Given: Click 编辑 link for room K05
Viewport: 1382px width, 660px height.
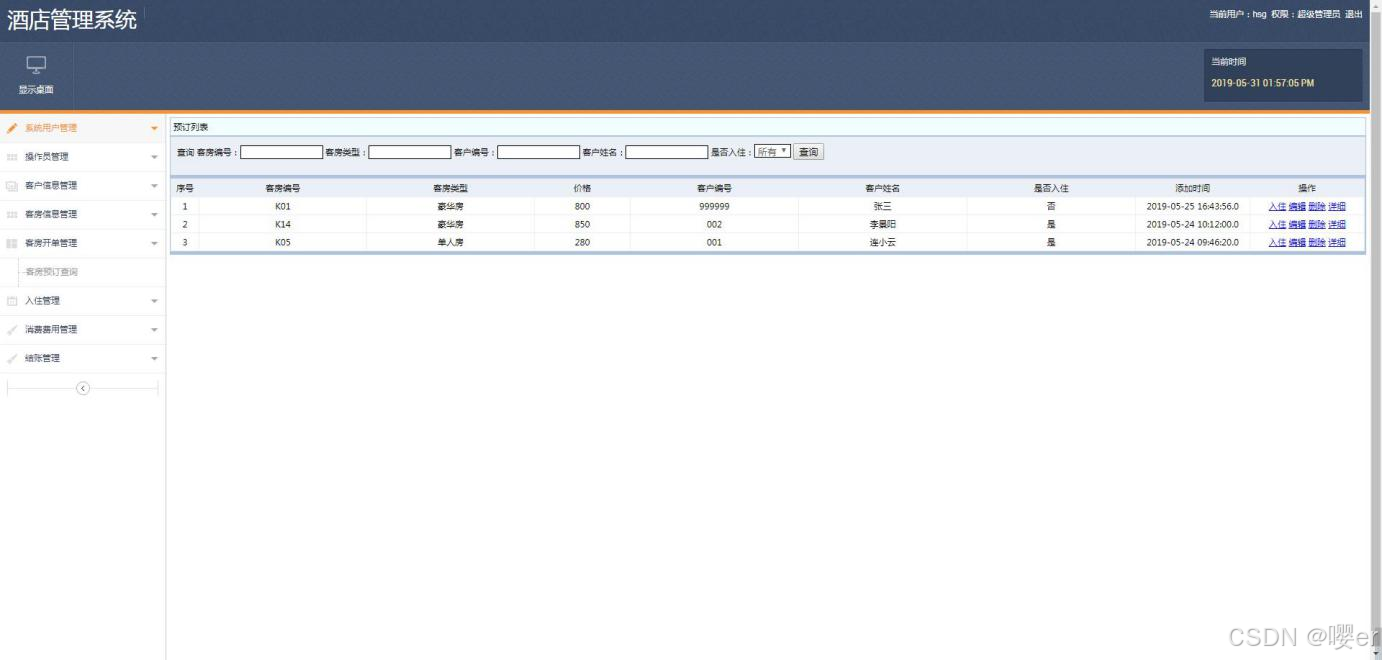Looking at the screenshot, I should (1297, 242).
